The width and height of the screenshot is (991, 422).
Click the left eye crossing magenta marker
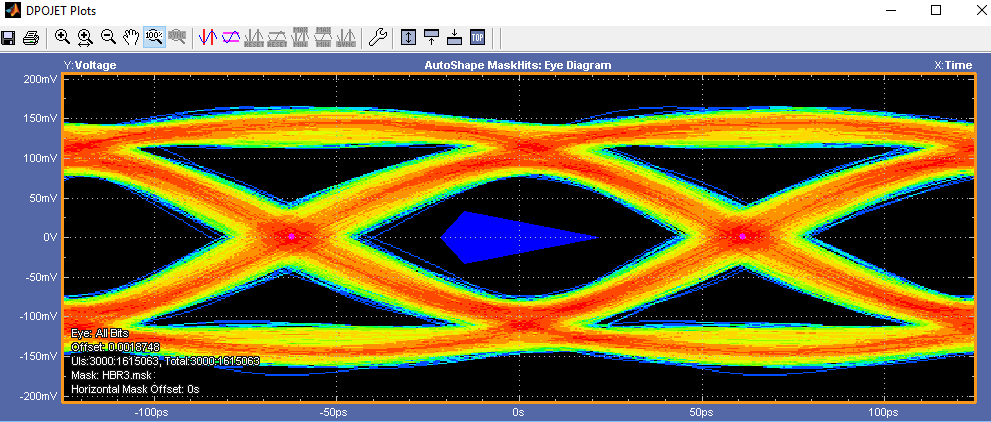point(292,237)
